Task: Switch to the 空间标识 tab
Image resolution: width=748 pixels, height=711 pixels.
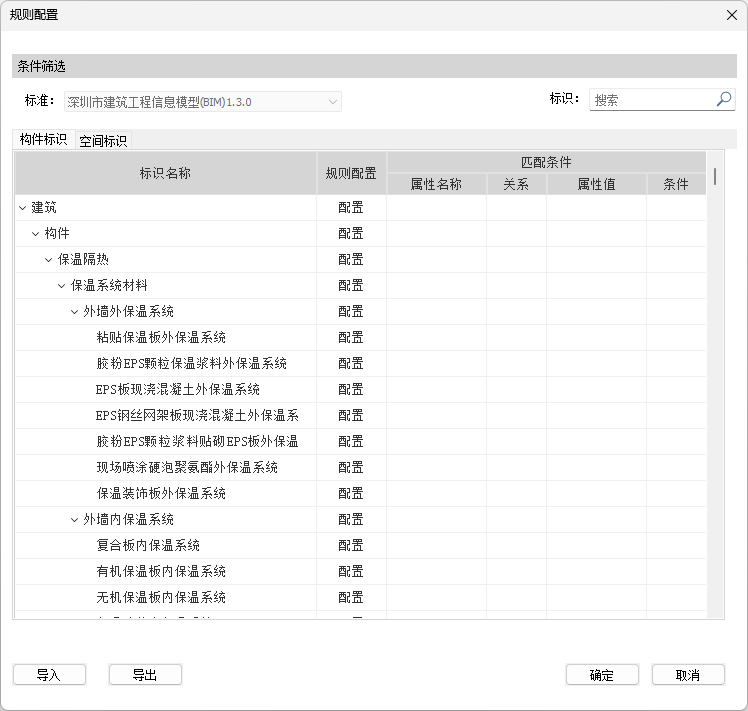Action: (103, 141)
